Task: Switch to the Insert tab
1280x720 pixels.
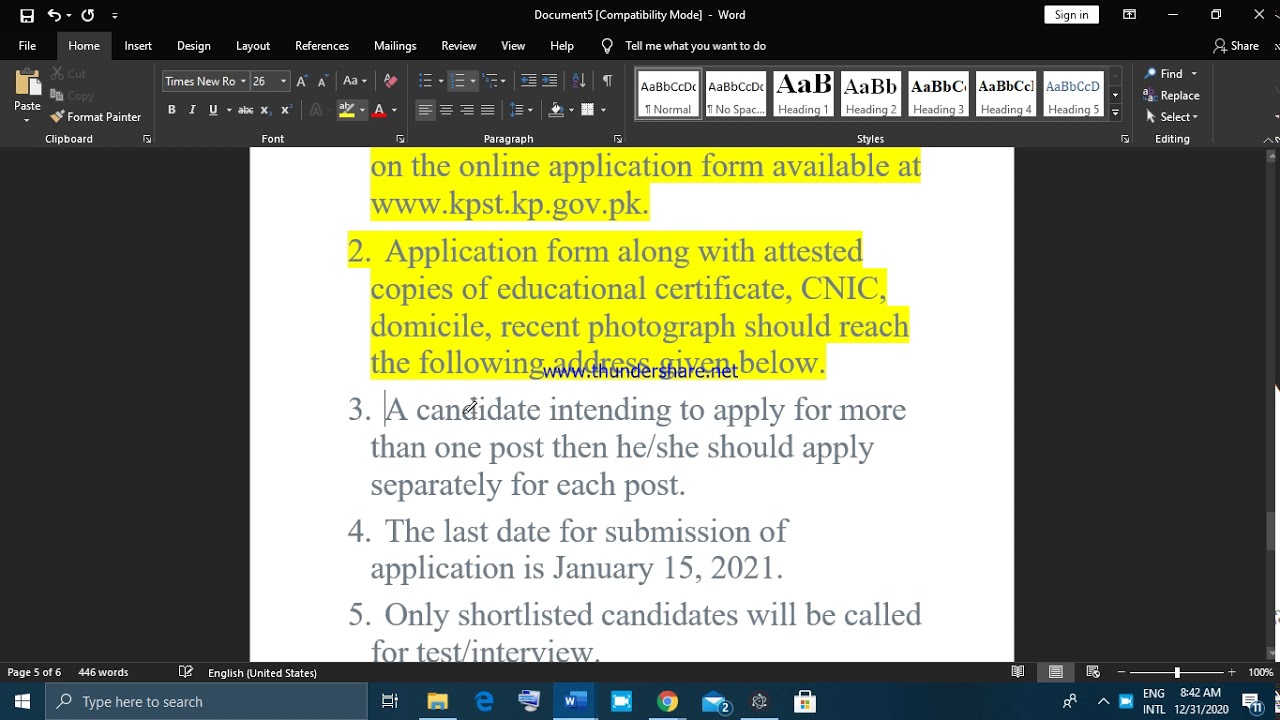Action: click(x=138, y=46)
